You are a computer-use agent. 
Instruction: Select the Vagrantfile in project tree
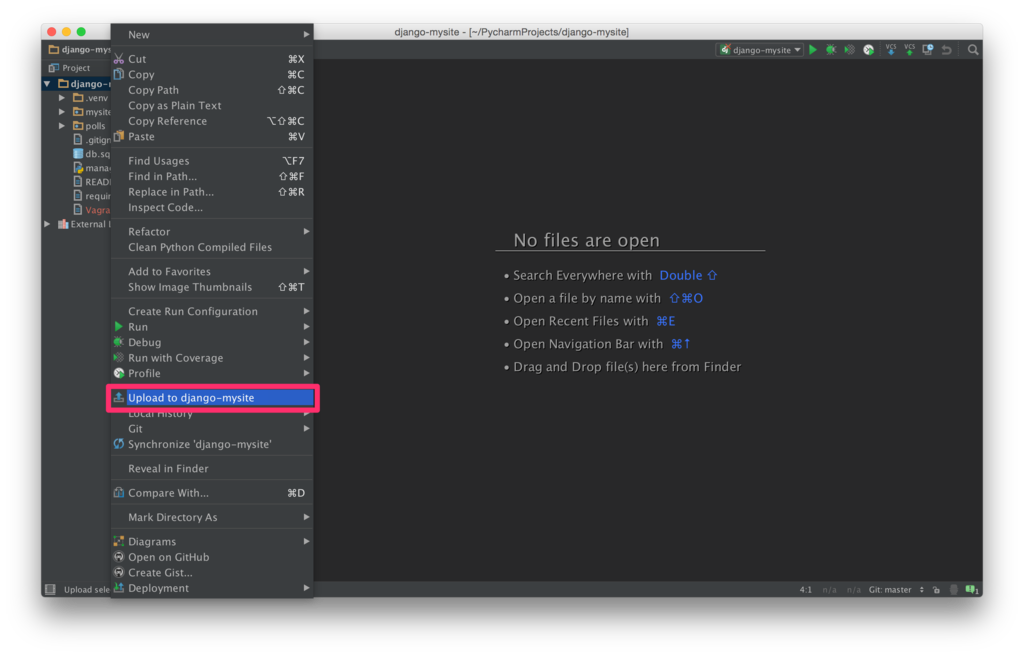click(91, 210)
